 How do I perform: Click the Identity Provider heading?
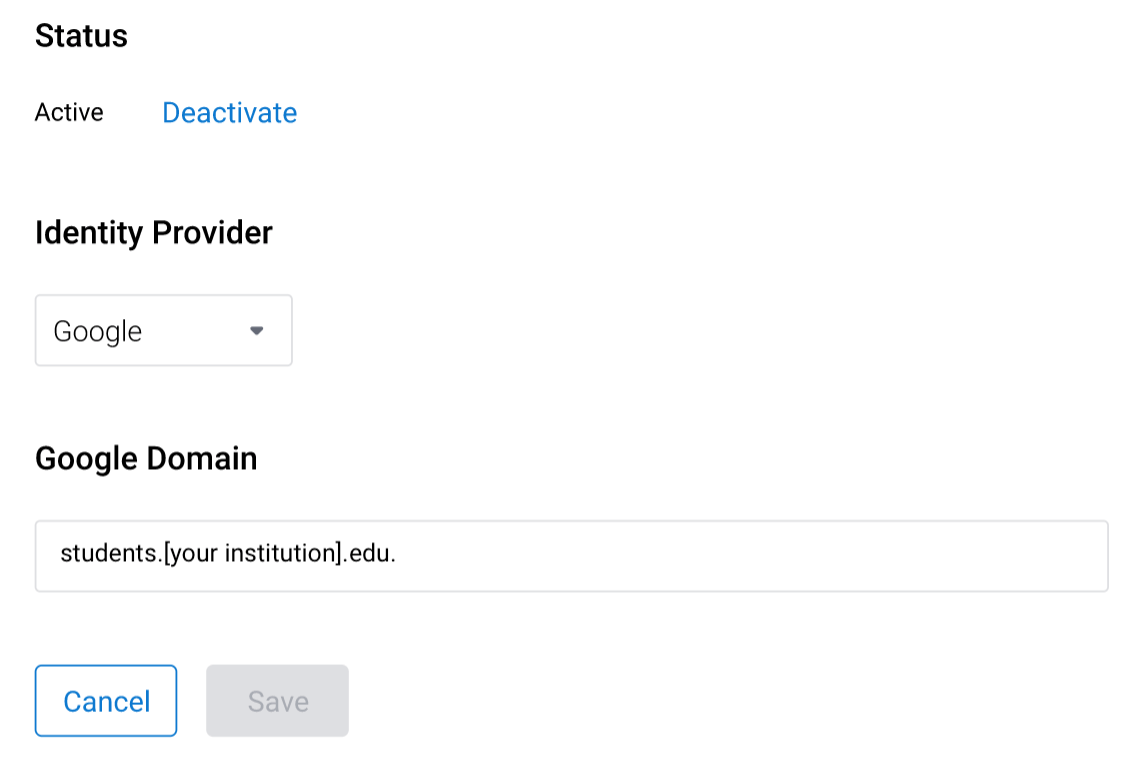[x=153, y=232]
